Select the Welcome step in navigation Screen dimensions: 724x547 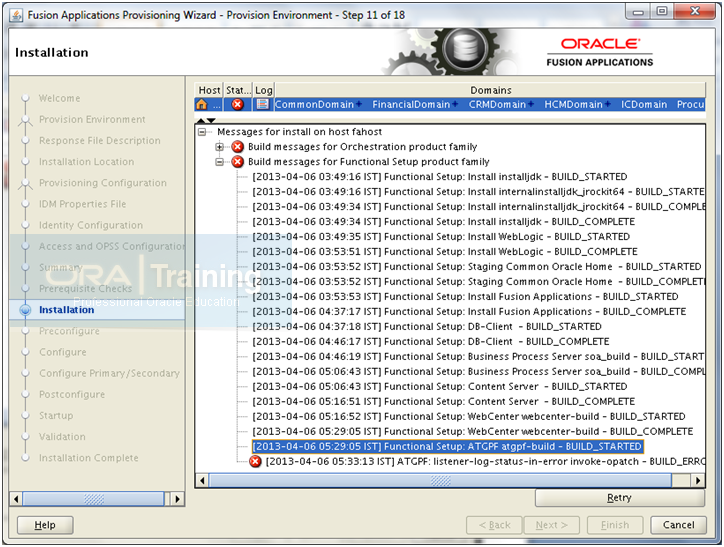click(x=59, y=98)
